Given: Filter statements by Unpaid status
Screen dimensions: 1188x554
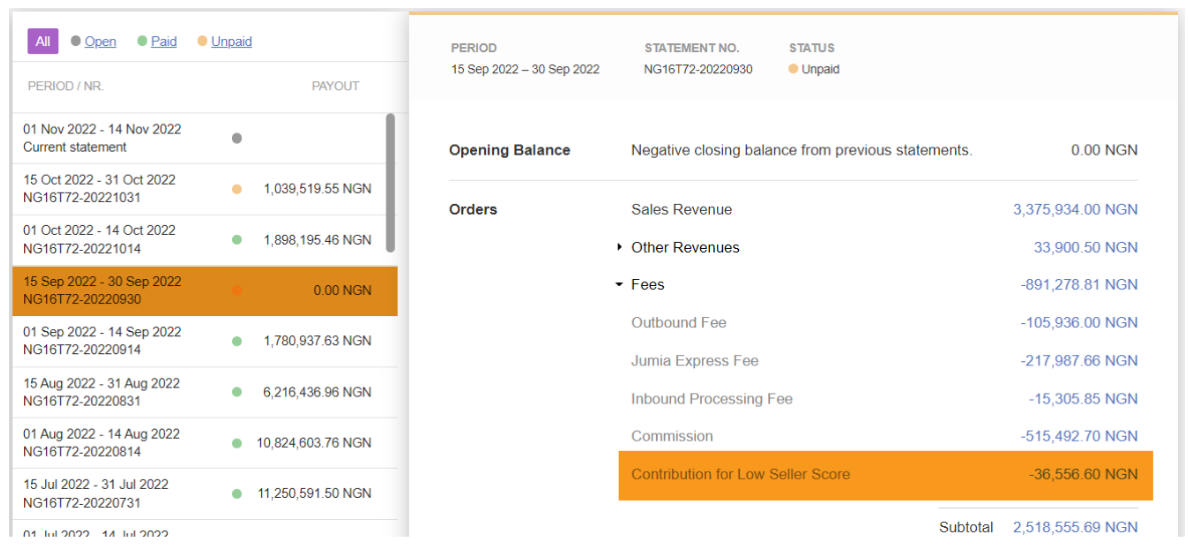Looking at the screenshot, I should pos(231,41).
